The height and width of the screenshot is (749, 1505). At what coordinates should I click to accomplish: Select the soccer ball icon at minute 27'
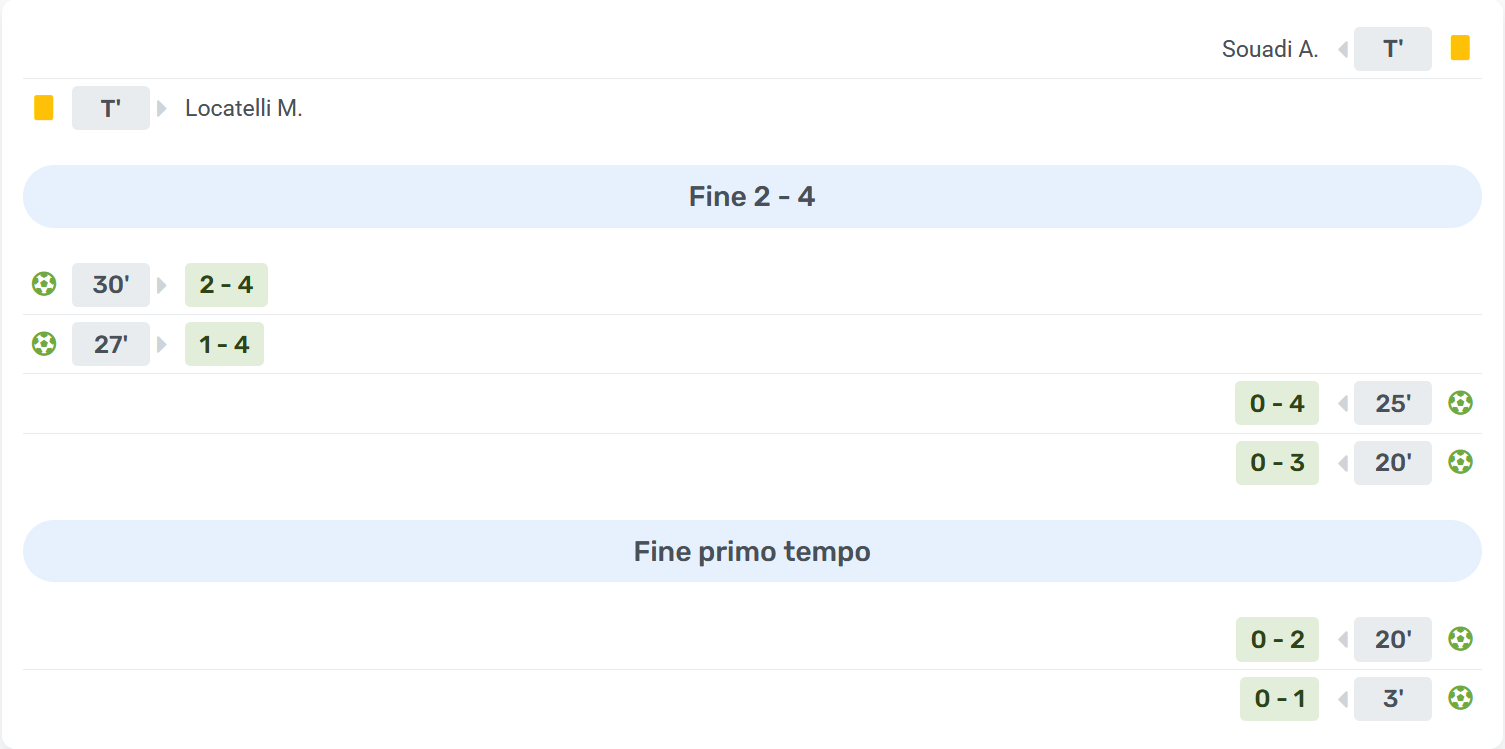tap(43, 344)
